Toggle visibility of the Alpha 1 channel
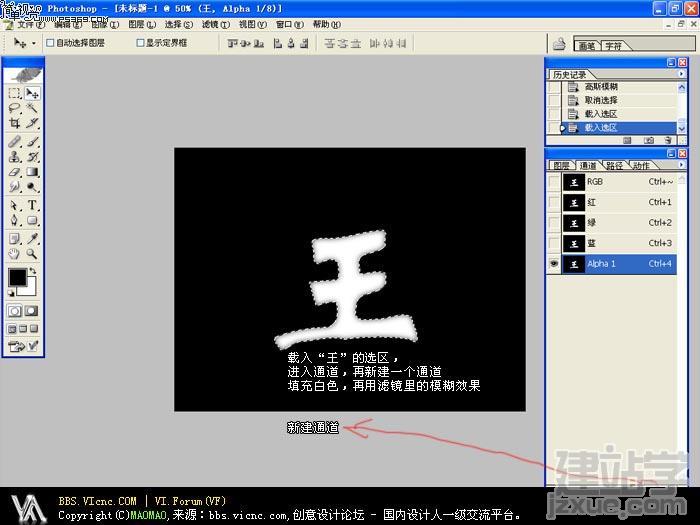The width and height of the screenshot is (700, 525). point(554,264)
